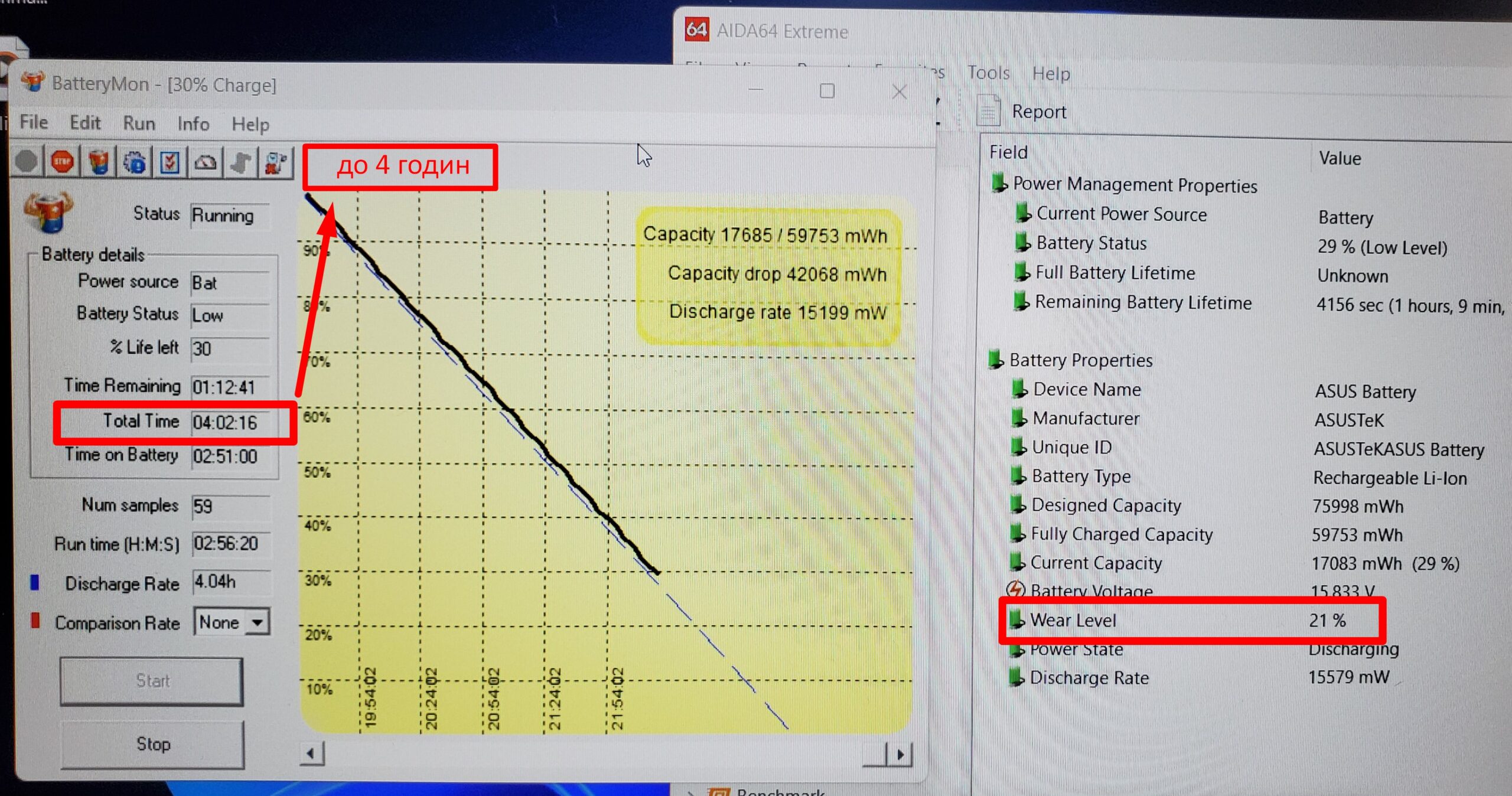Click the graph's left scroll arrow
This screenshot has height=796, width=1512.
pyautogui.click(x=311, y=754)
